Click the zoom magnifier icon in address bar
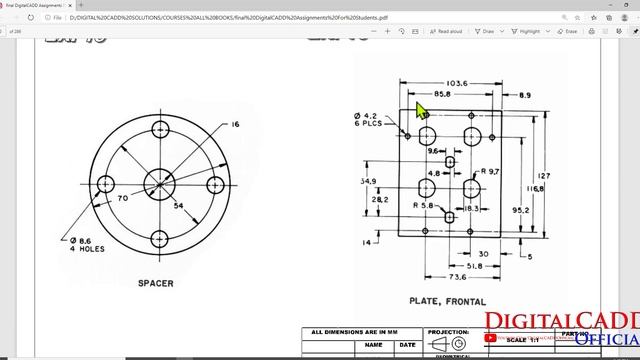The height and width of the screenshot is (360, 640). click(x=564, y=18)
